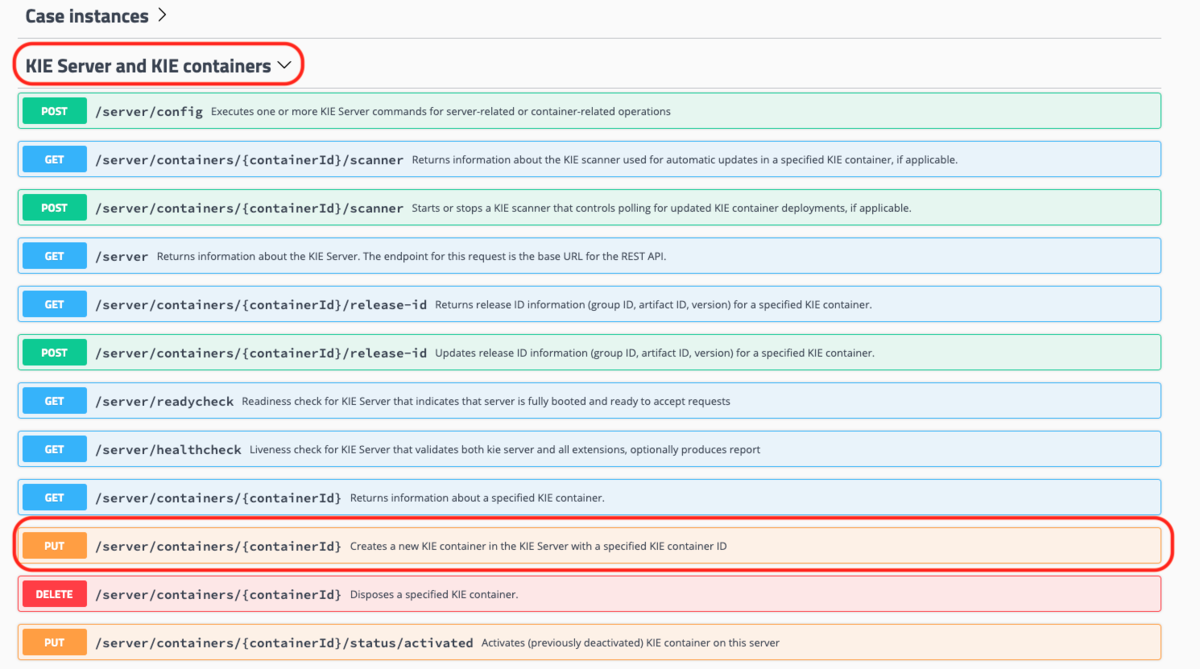Open 'Returns information about the KIE Server' description
The image size is (1200, 669).
tap(411, 257)
